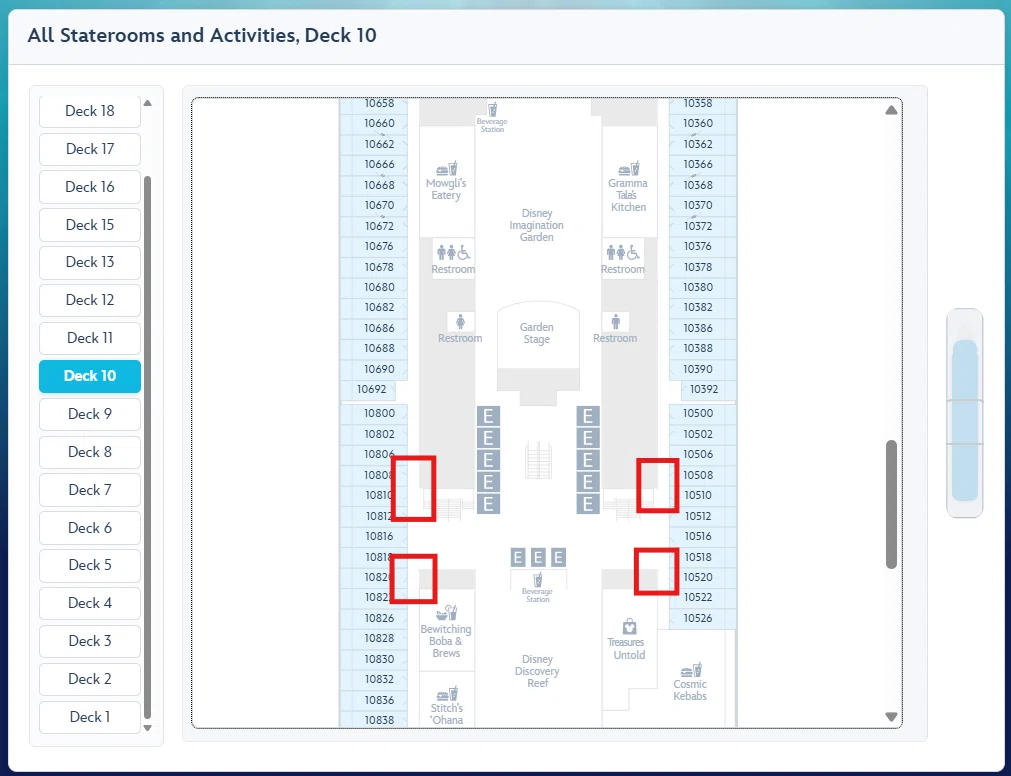Click the deck map vertical scrollbar thumb
The image size is (1011, 776).
point(891,504)
